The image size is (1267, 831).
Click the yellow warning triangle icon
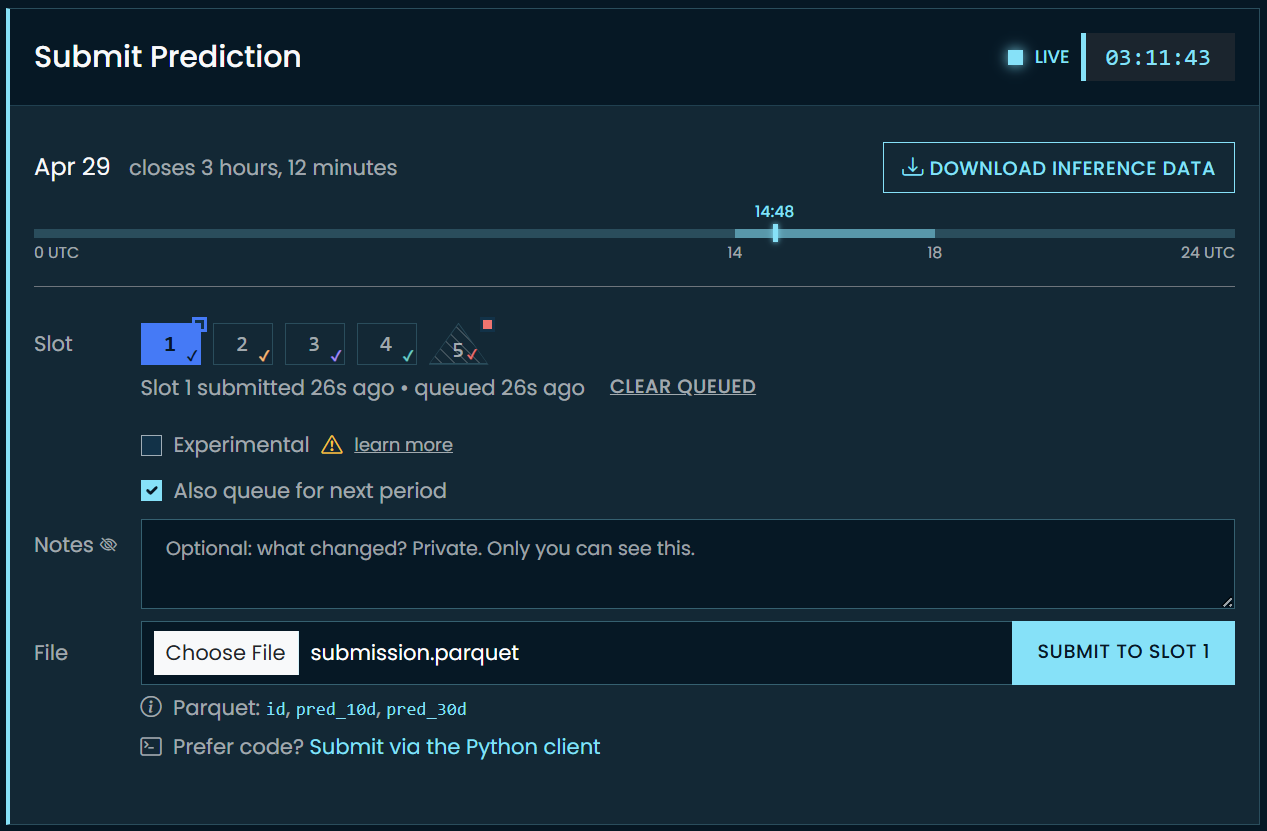[332, 445]
